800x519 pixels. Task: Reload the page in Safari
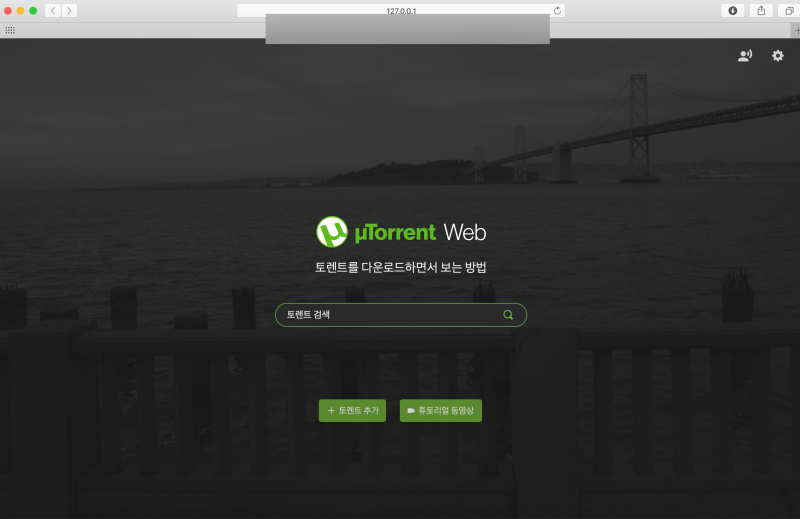[557, 11]
